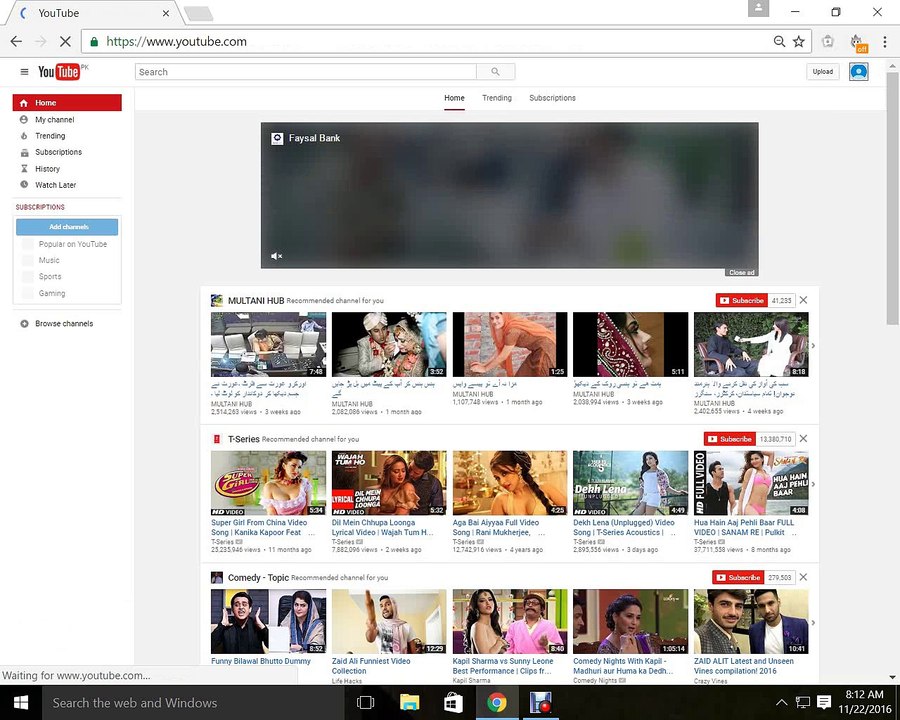
Task: Click the 7:48 MULTANI HUB video thumbnail
Action: [268, 344]
